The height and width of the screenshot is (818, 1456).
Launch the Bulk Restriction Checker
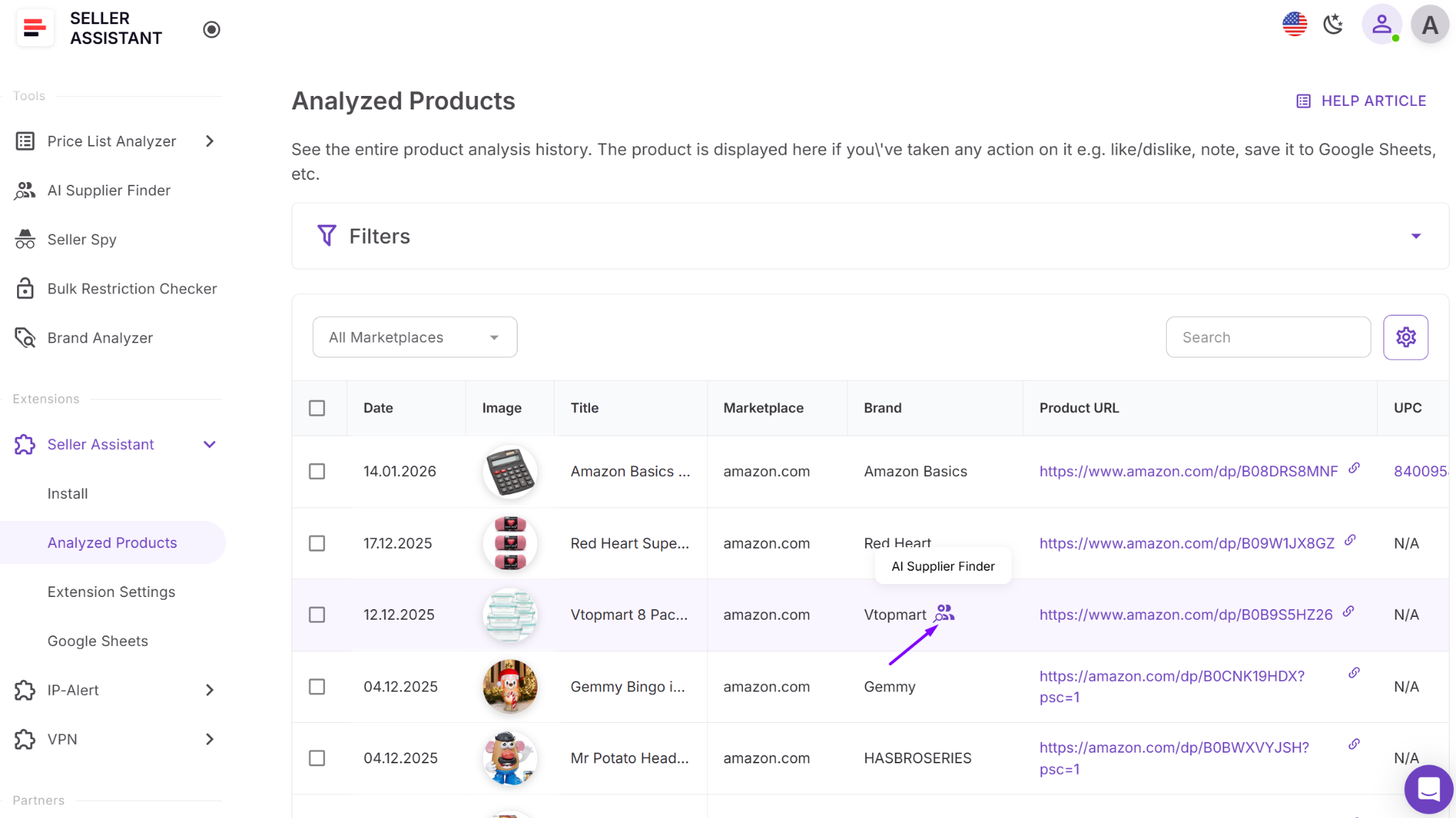coord(132,289)
